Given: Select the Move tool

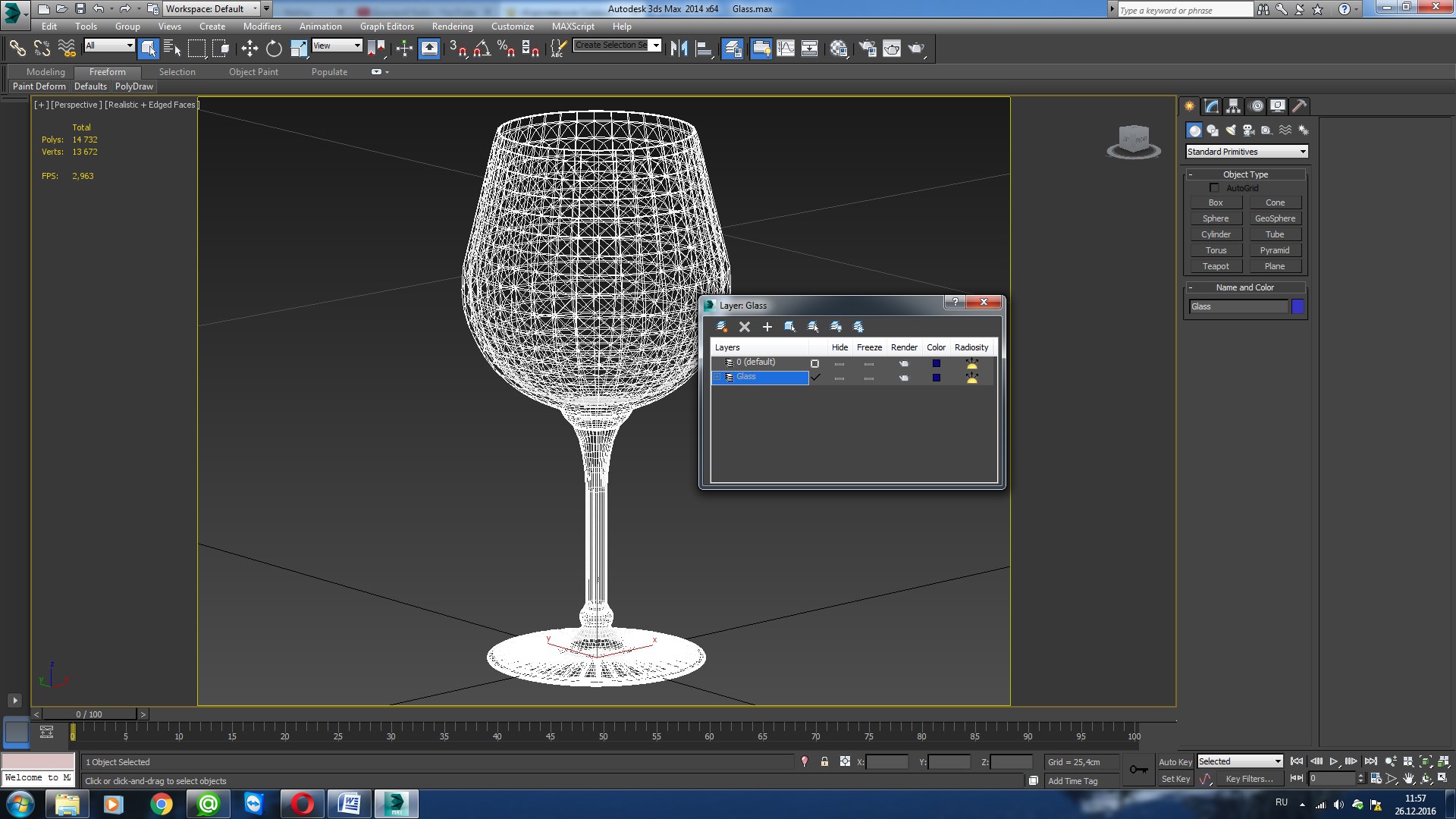Looking at the screenshot, I should point(249,49).
